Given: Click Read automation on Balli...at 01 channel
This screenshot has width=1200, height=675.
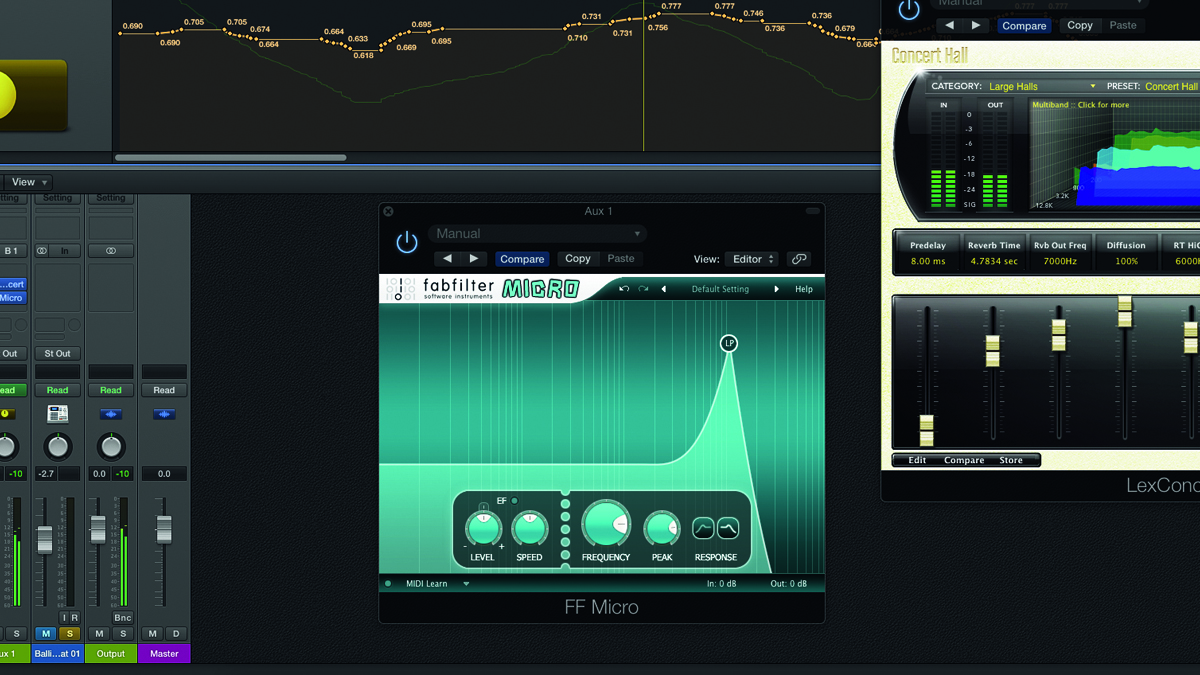Looking at the screenshot, I should coord(57,390).
